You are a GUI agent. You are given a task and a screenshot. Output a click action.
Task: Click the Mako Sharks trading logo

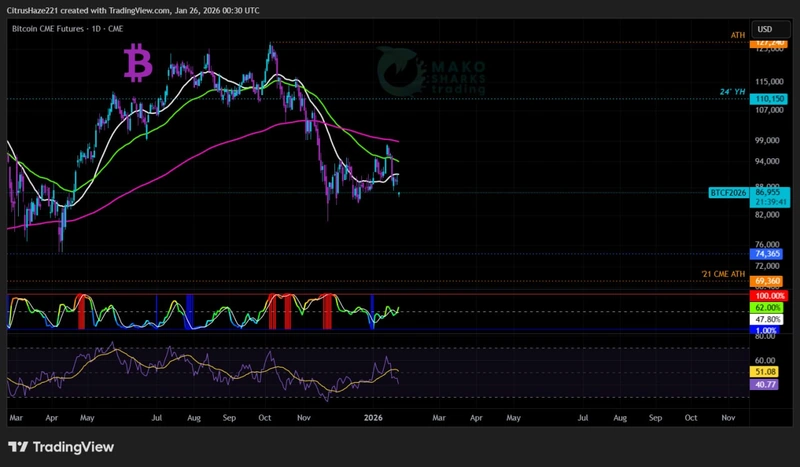click(x=430, y=72)
